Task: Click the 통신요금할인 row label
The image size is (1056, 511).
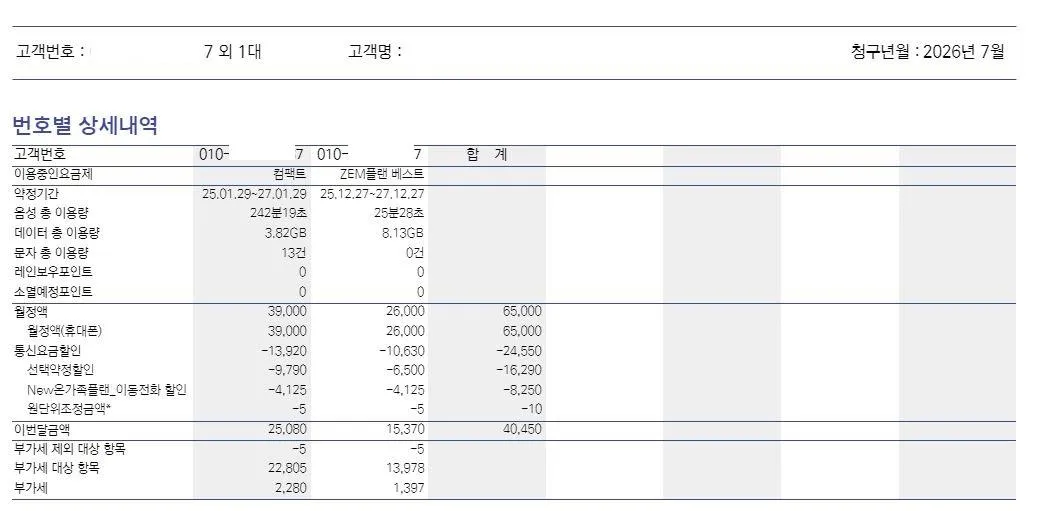Action: (x=47, y=350)
